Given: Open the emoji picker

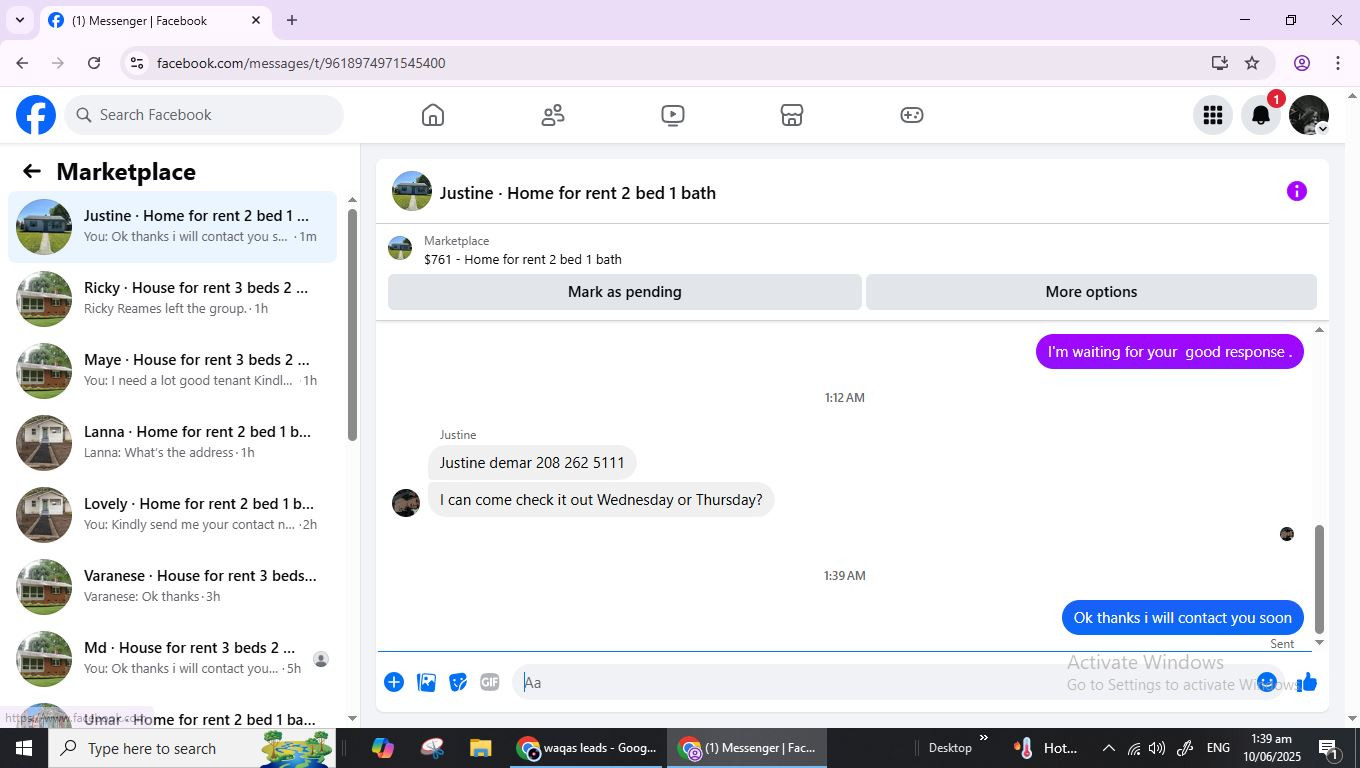Looking at the screenshot, I should [x=1267, y=682].
